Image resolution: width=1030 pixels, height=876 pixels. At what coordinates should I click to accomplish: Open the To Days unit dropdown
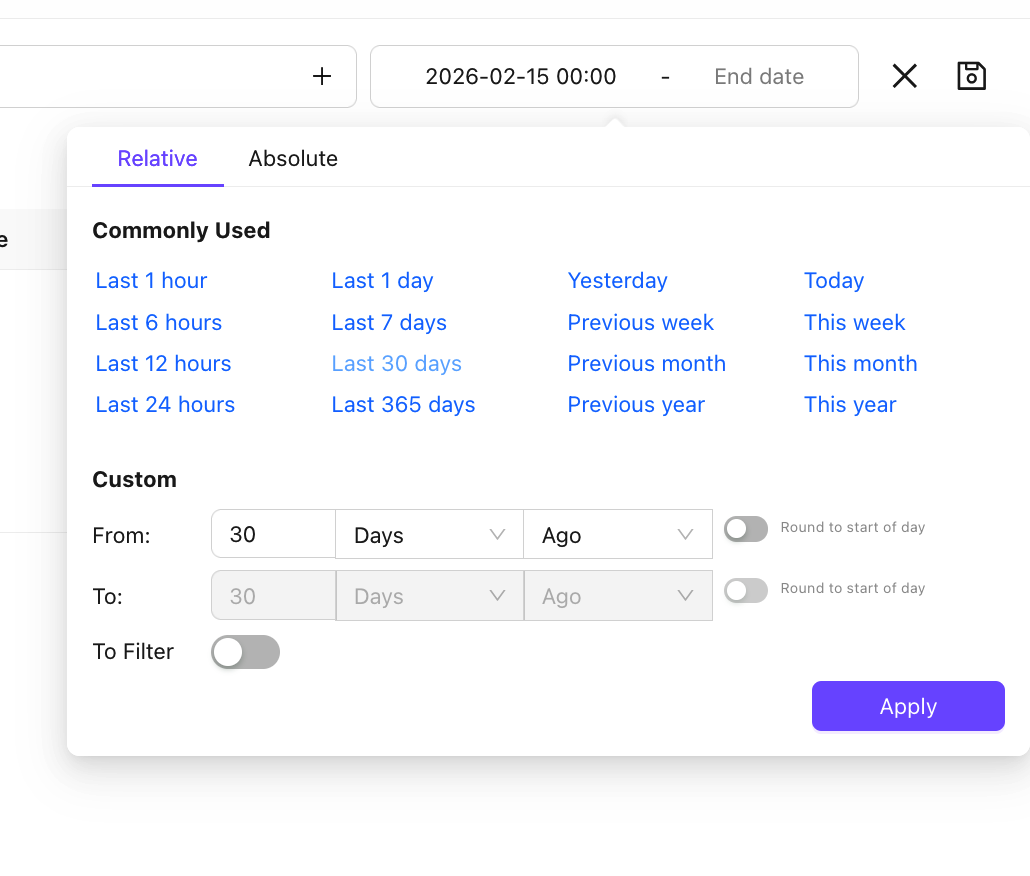[429, 596]
